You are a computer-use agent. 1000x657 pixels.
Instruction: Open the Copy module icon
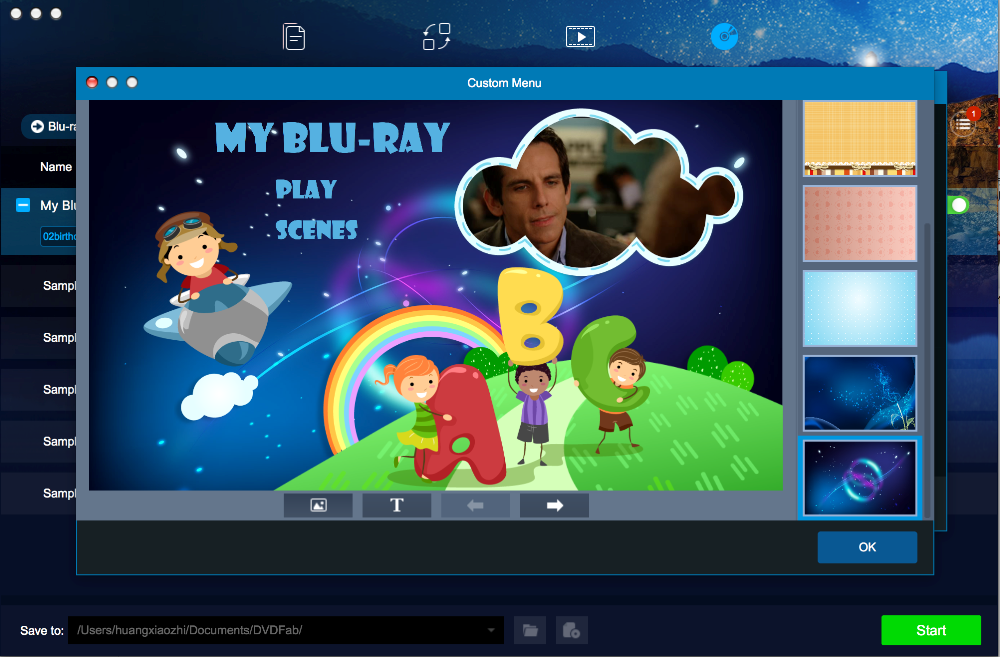294,37
